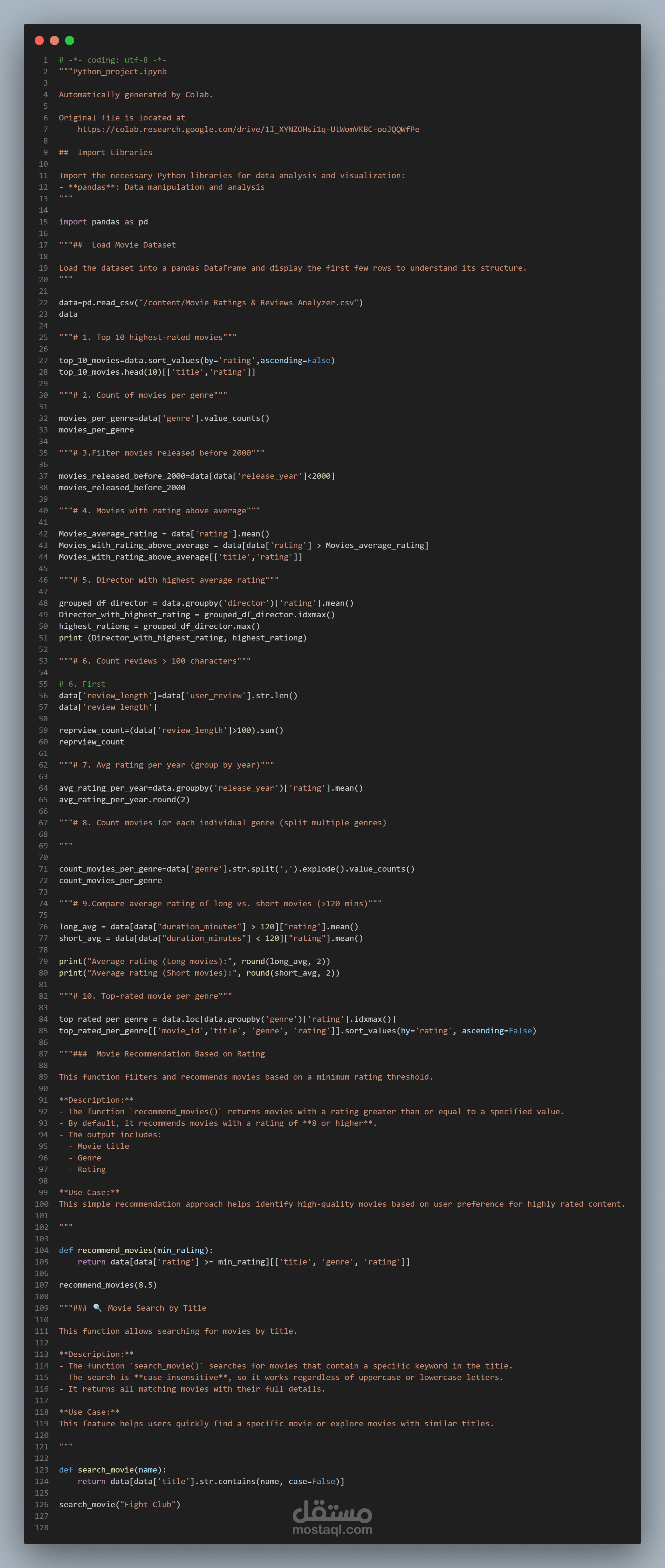Screen dimensions: 665x1568
Task: Click the '# 6. First' comment line
Action: click(x=82, y=684)
